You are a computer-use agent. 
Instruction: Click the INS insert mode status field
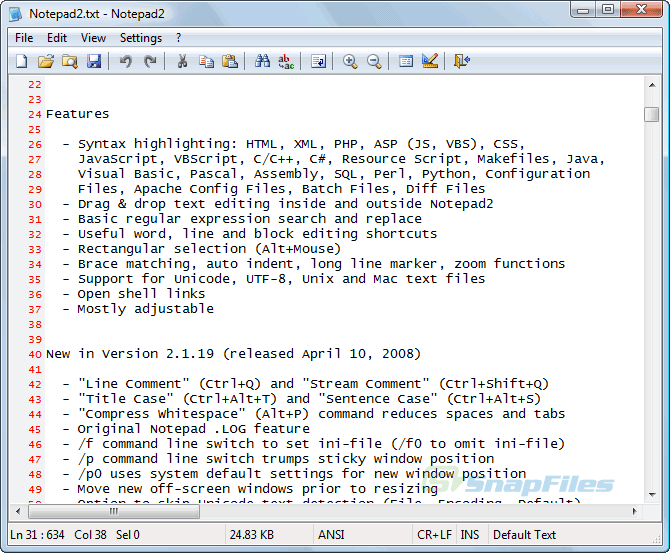point(470,535)
